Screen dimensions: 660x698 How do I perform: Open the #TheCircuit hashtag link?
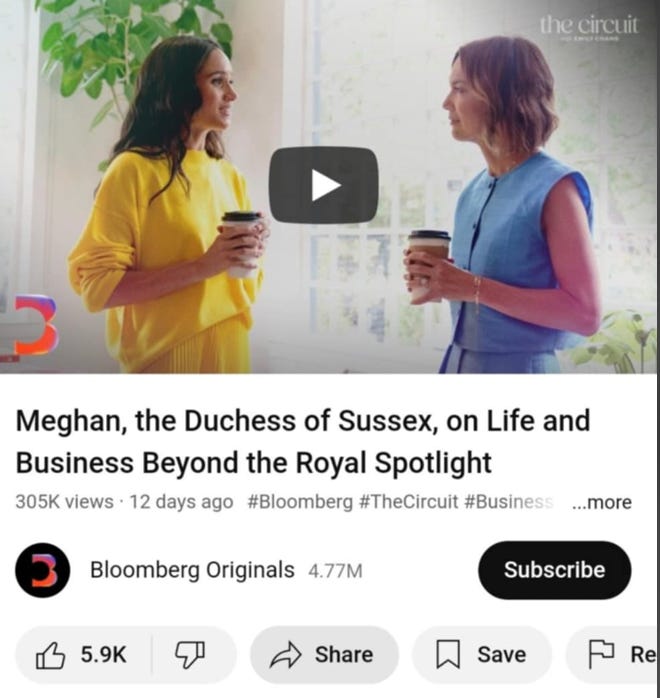[408, 502]
